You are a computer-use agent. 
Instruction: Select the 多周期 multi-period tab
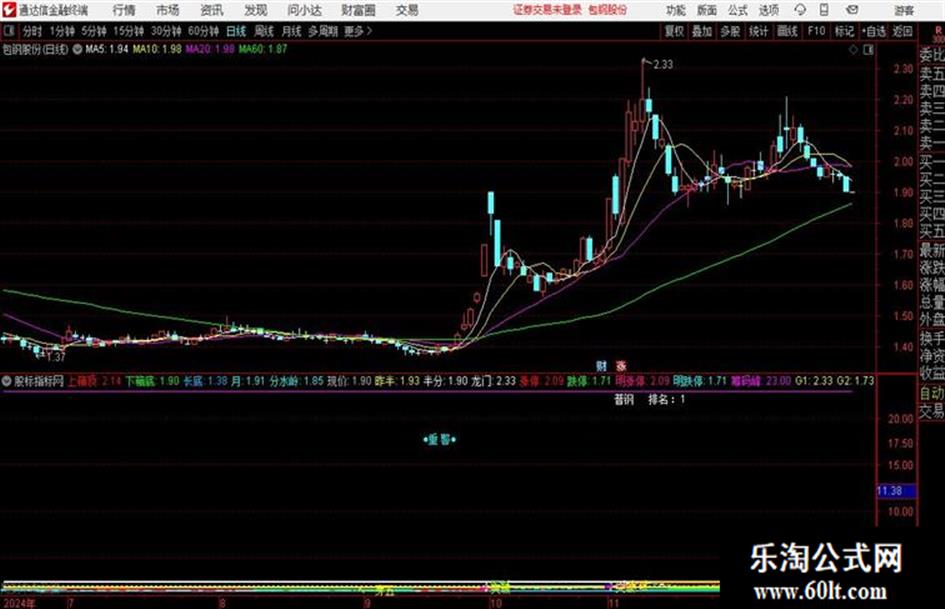click(x=323, y=31)
